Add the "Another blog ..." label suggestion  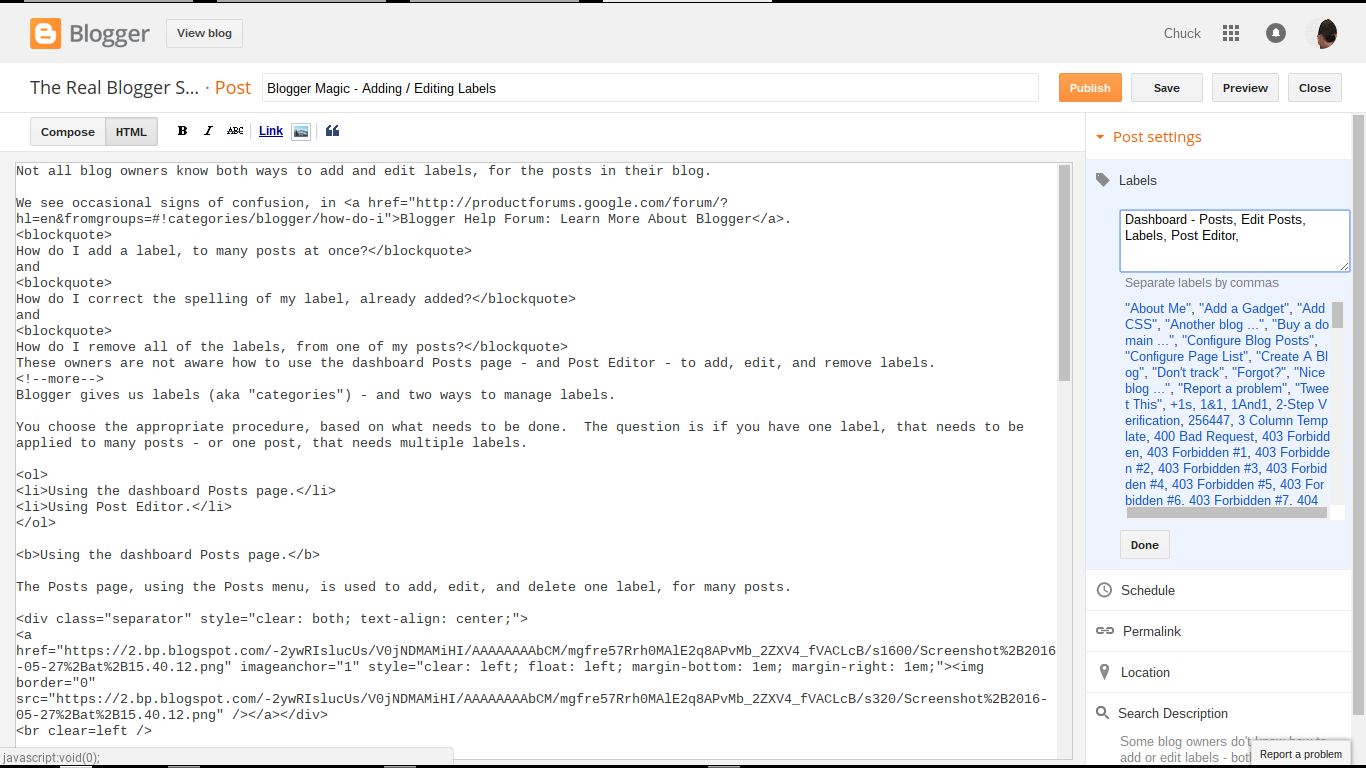pyautogui.click(x=1216, y=324)
